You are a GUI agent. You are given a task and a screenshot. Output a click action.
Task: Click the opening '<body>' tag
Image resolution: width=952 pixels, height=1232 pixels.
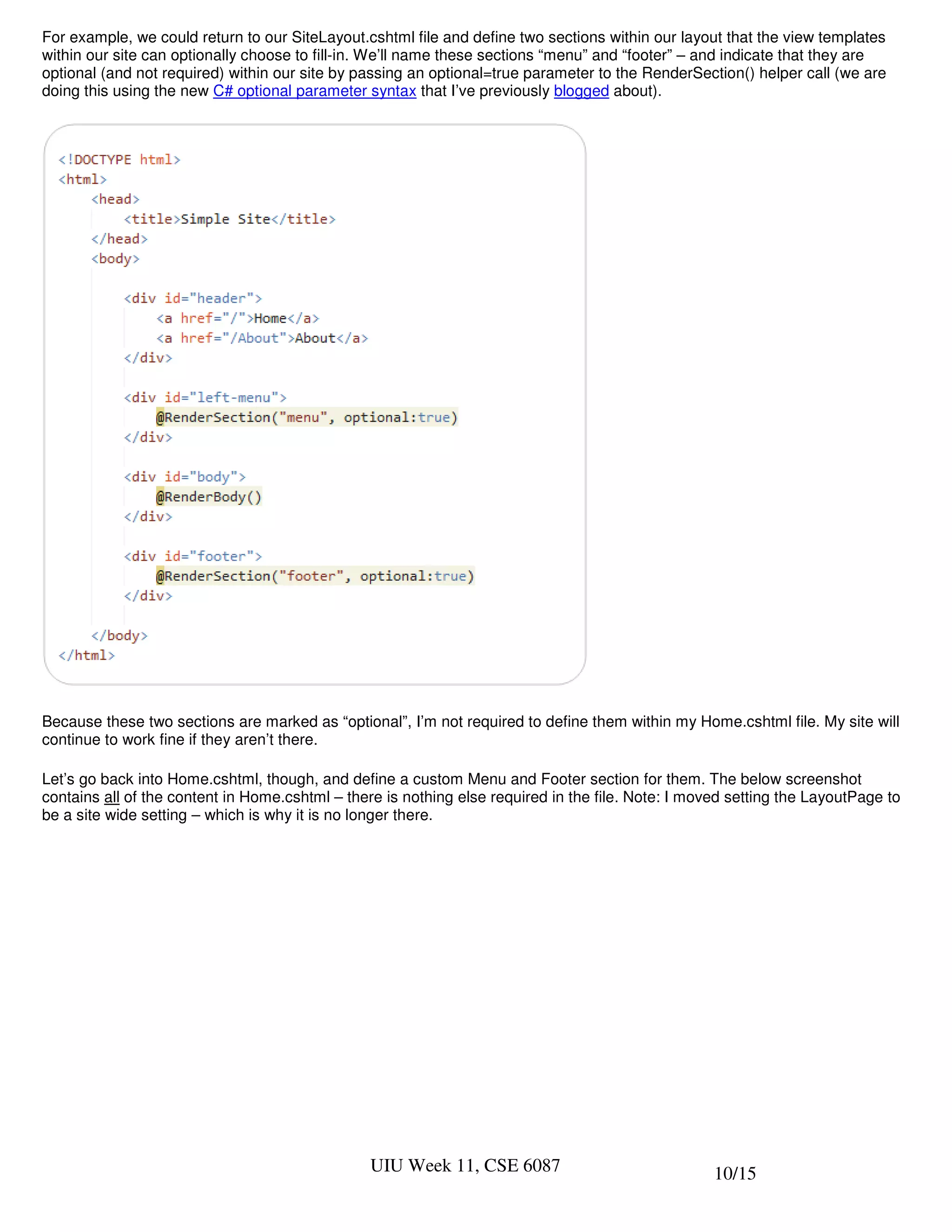click(116, 259)
